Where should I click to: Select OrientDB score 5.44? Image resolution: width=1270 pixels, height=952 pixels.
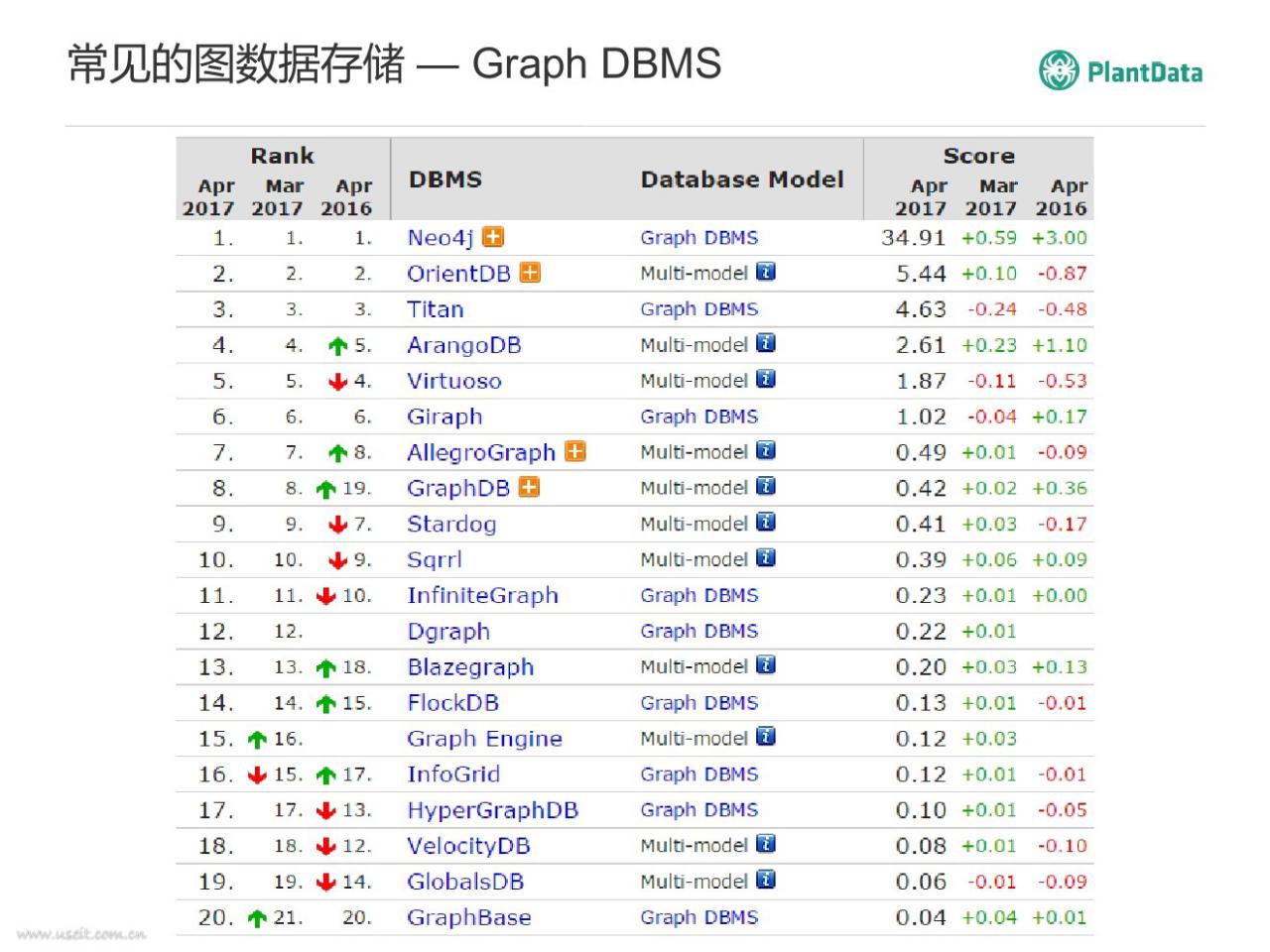[x=921, y=274]
